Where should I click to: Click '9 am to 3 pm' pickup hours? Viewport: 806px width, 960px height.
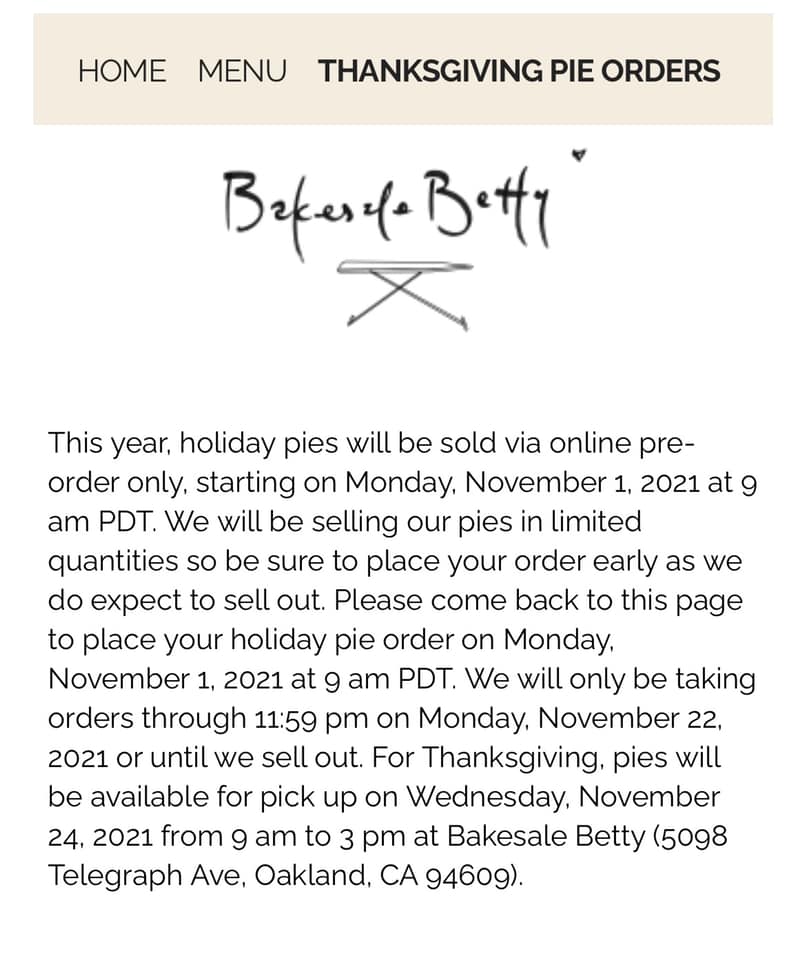pos(318,836)
